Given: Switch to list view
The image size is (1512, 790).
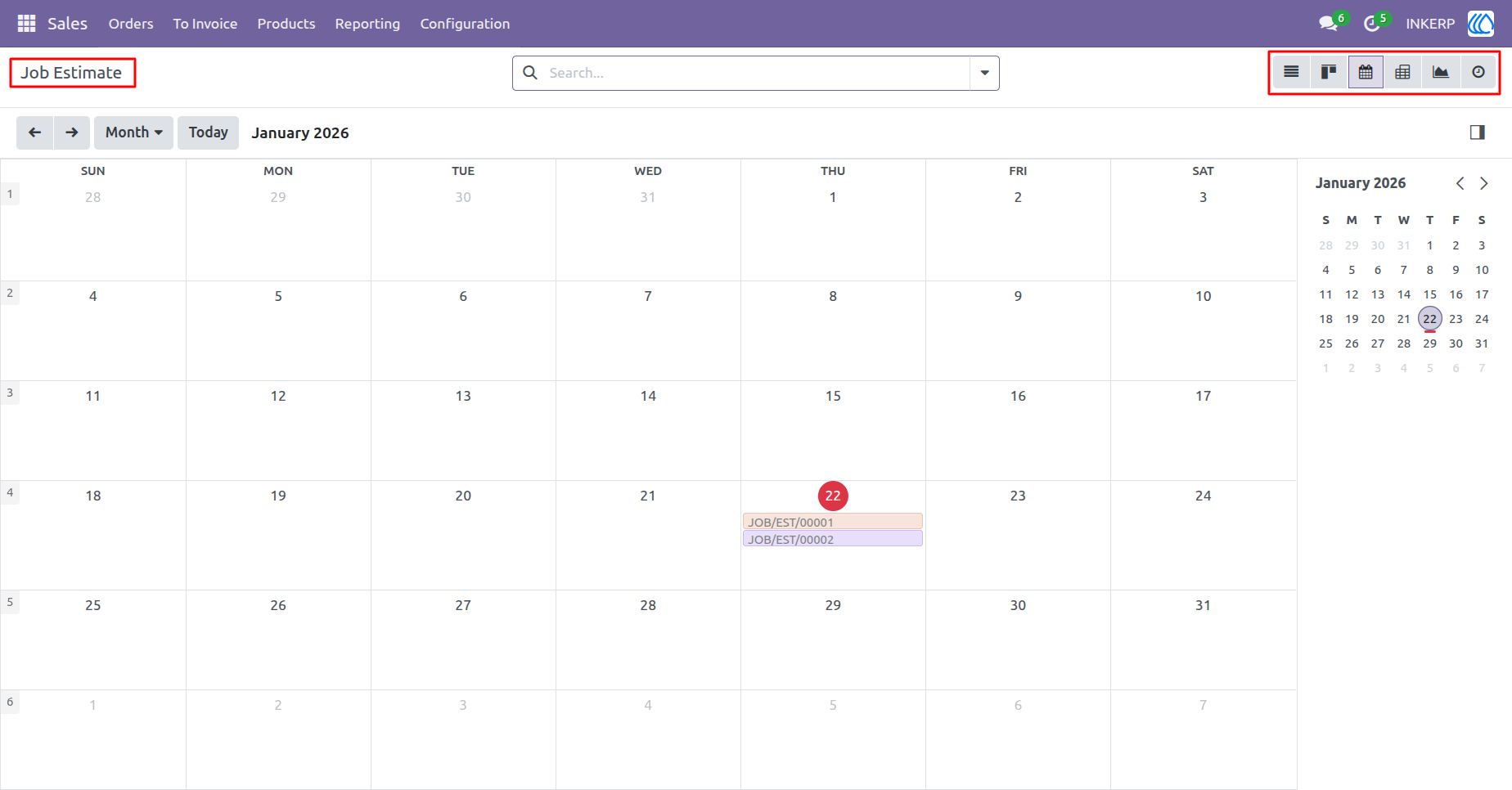Looking at the screenshot, I should tap(1291, 72).
